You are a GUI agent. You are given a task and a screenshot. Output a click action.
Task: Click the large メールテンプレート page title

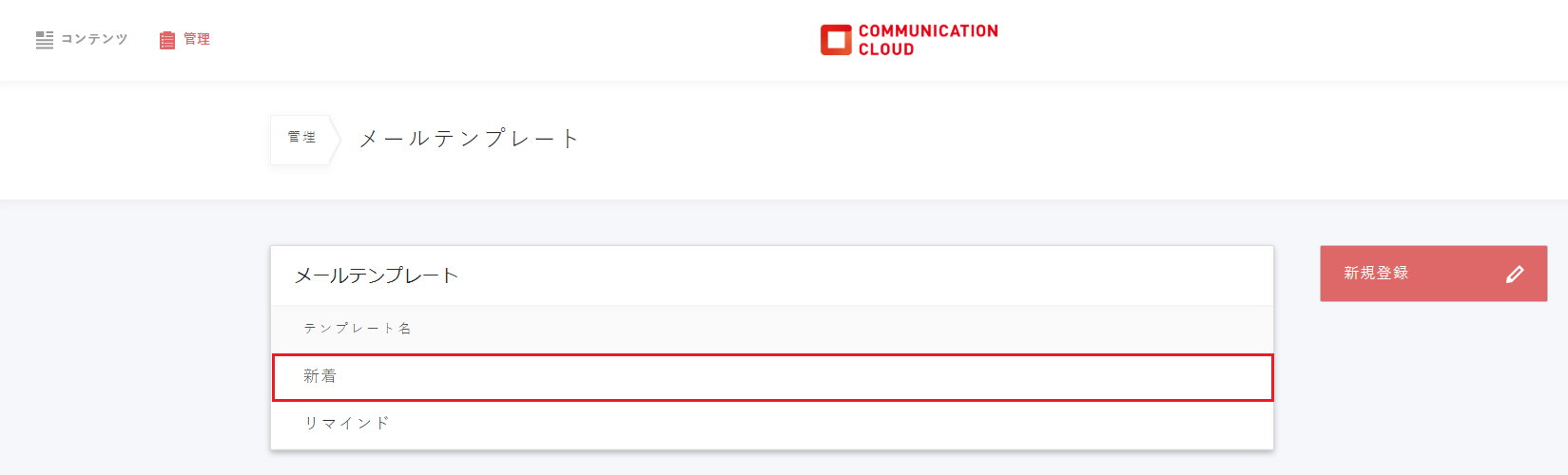tap(469, 139)
